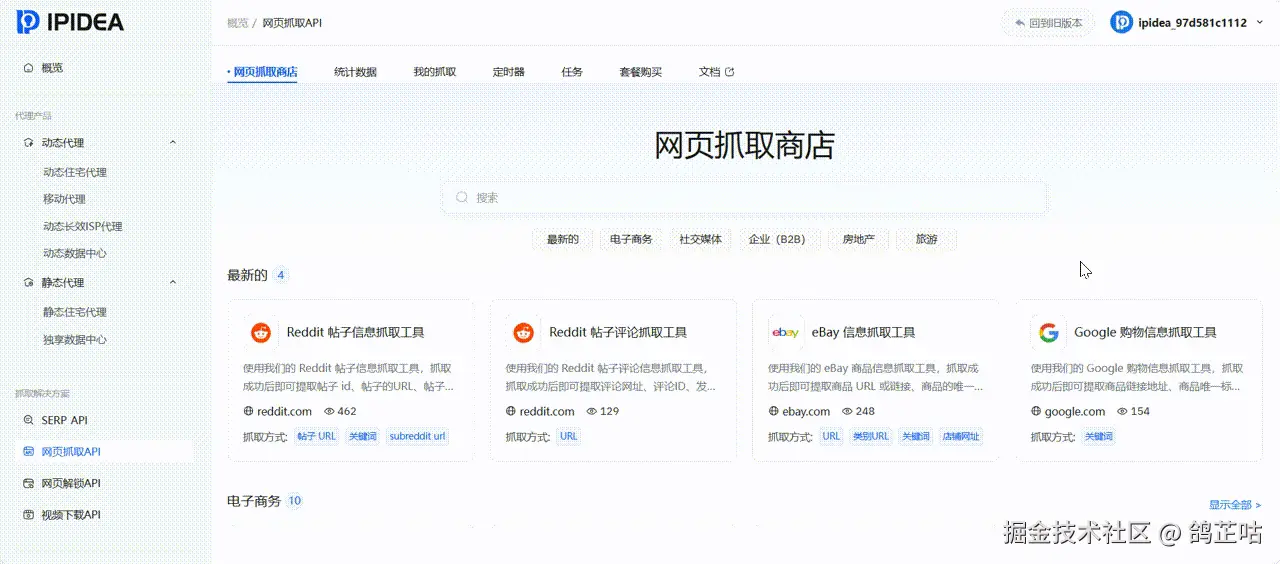Click the Reddit icon on 帖子信息抓取工具 card
Image resolution: width=1280 pixels, height=564 pixels.
click(261, 332)
